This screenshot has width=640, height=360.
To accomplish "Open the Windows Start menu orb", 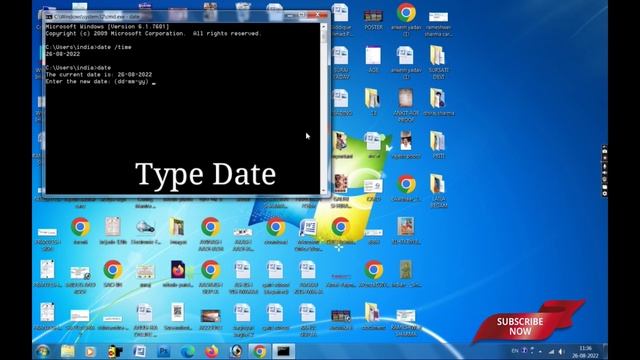I will (x=43, y=351).
